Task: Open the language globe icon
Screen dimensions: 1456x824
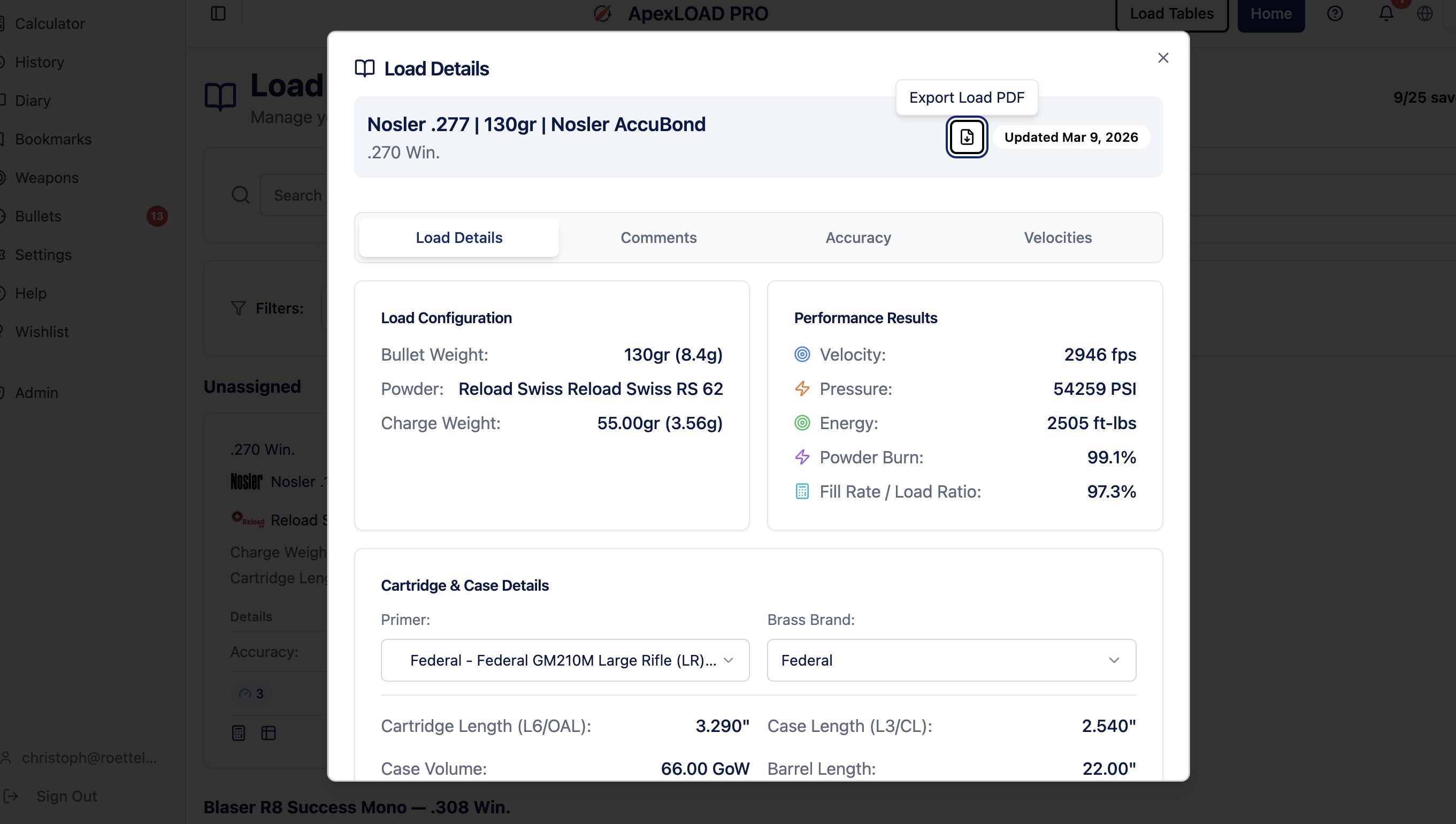Action: pyautogui.click(x=1425, y=13)
